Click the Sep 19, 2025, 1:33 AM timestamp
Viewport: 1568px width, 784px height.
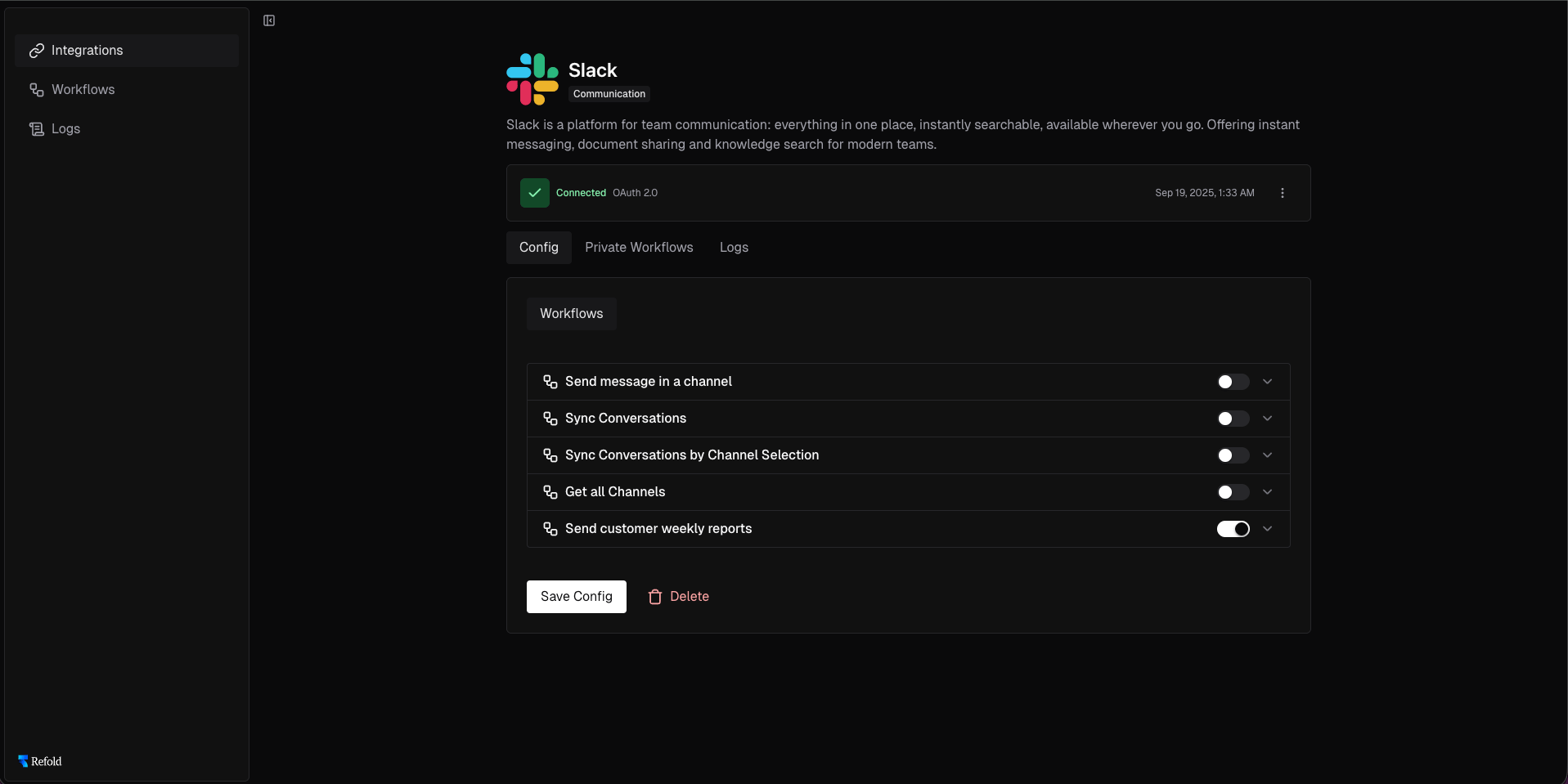pyautogui.click(x=1205, y=193)
